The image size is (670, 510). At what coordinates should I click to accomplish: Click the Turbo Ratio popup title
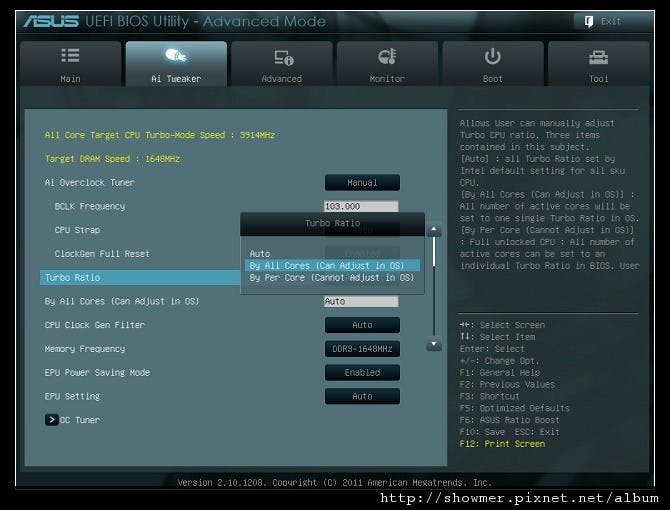(x=332, y=223)
